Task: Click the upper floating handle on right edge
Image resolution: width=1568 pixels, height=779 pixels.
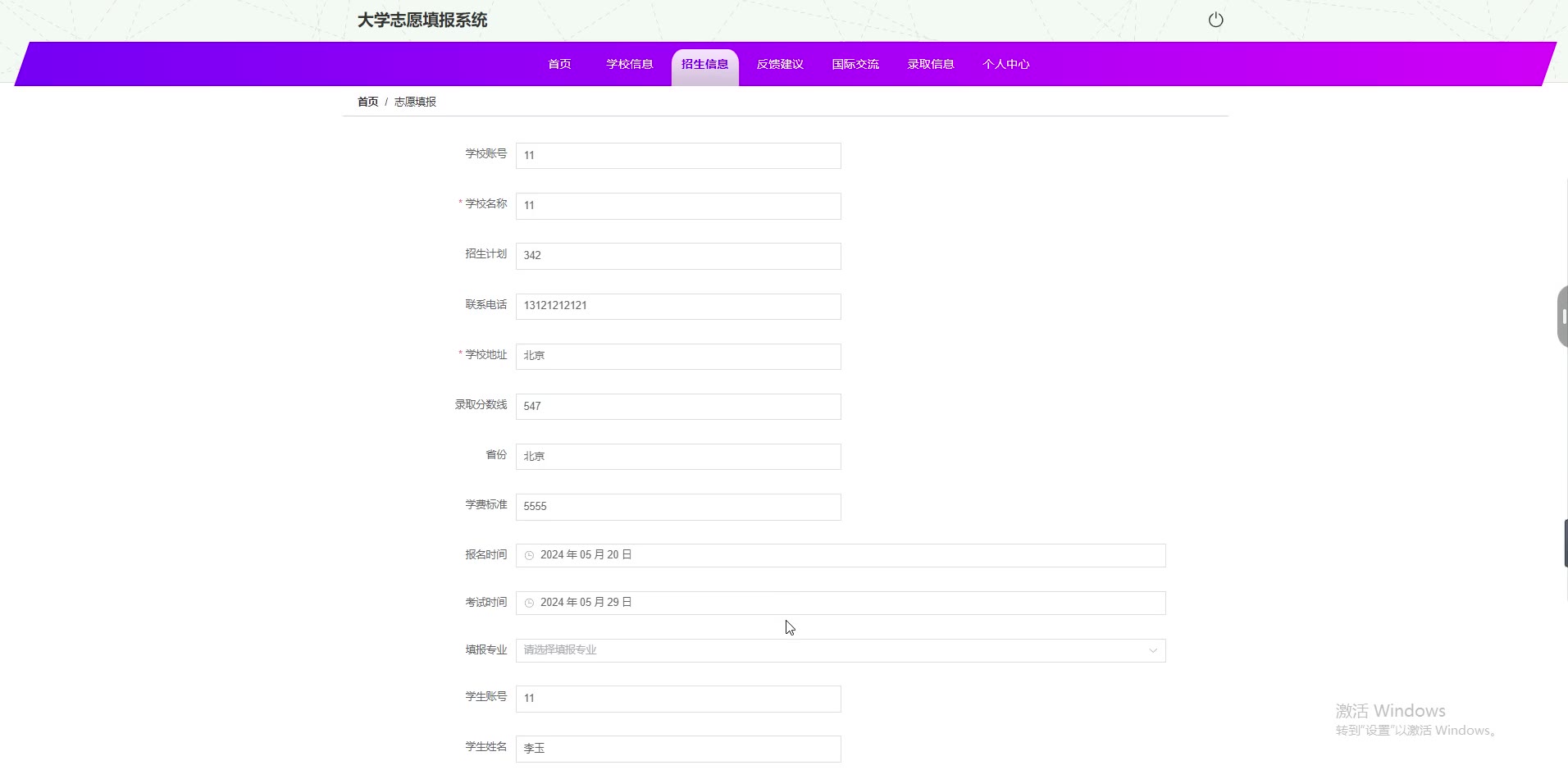Action: (1563, 317)
